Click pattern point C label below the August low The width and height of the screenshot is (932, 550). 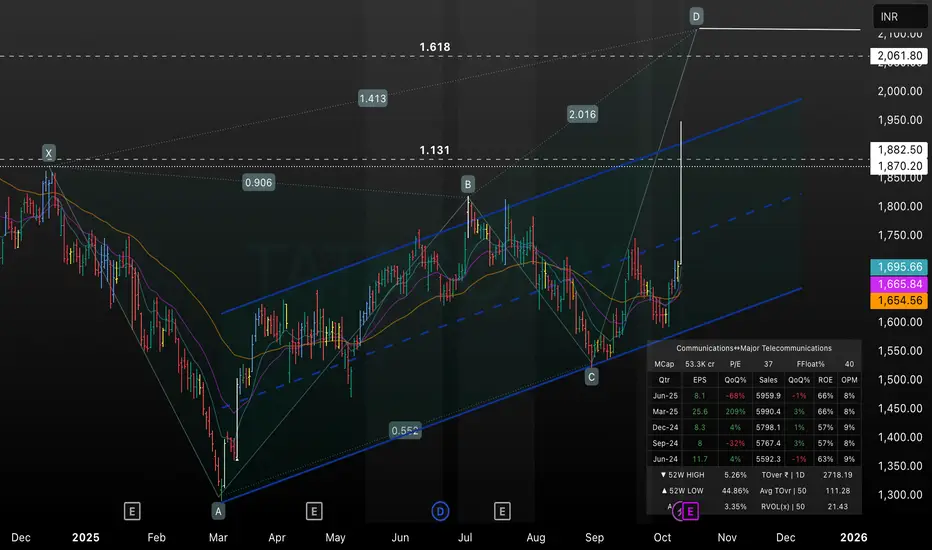pyautogui.click(x=592, y=377)
